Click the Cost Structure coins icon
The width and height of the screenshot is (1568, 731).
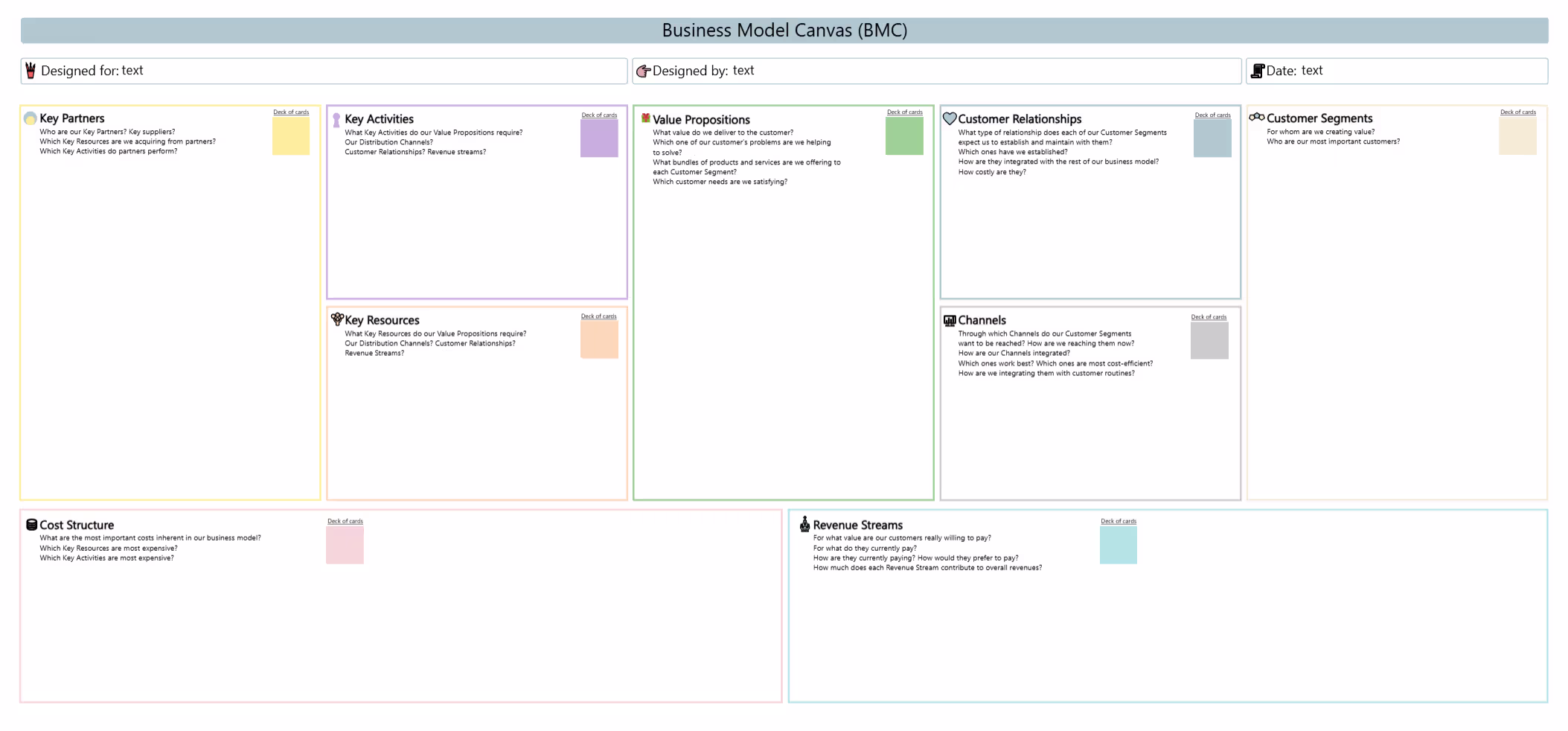(31, 525)
